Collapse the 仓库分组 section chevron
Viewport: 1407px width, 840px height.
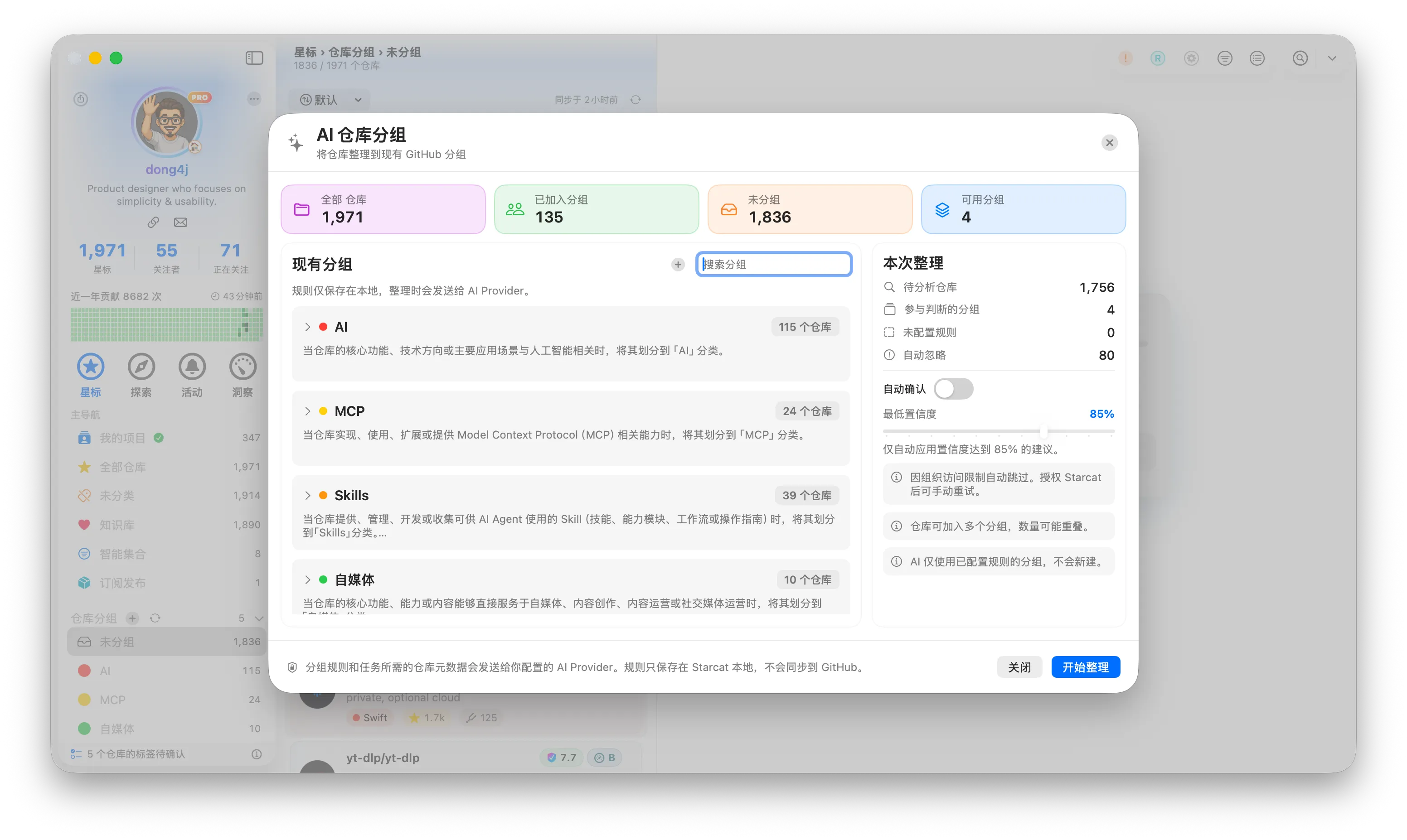point(259,618)
